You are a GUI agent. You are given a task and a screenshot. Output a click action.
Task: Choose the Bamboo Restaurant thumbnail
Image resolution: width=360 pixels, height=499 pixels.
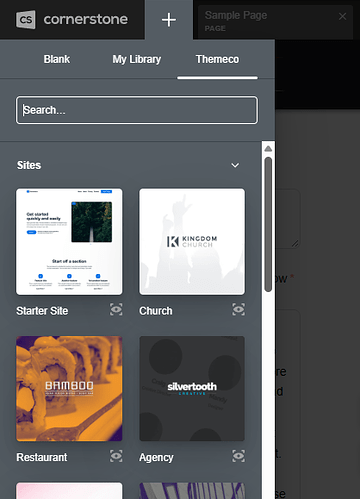pyautogui.click(x=69, y=388)
